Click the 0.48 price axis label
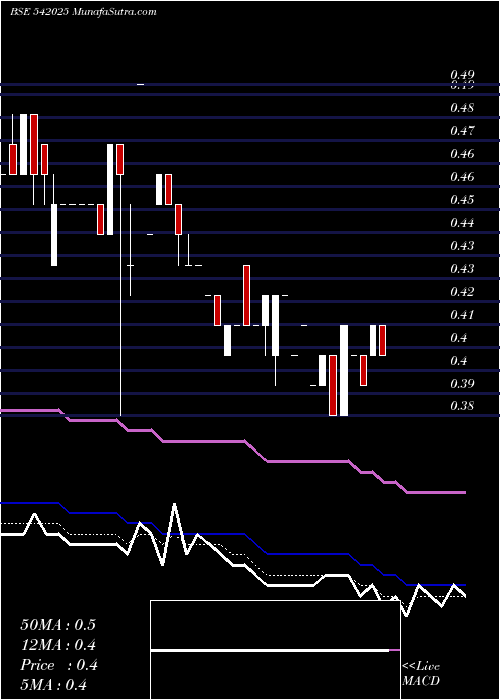 (x=462, y=108)
